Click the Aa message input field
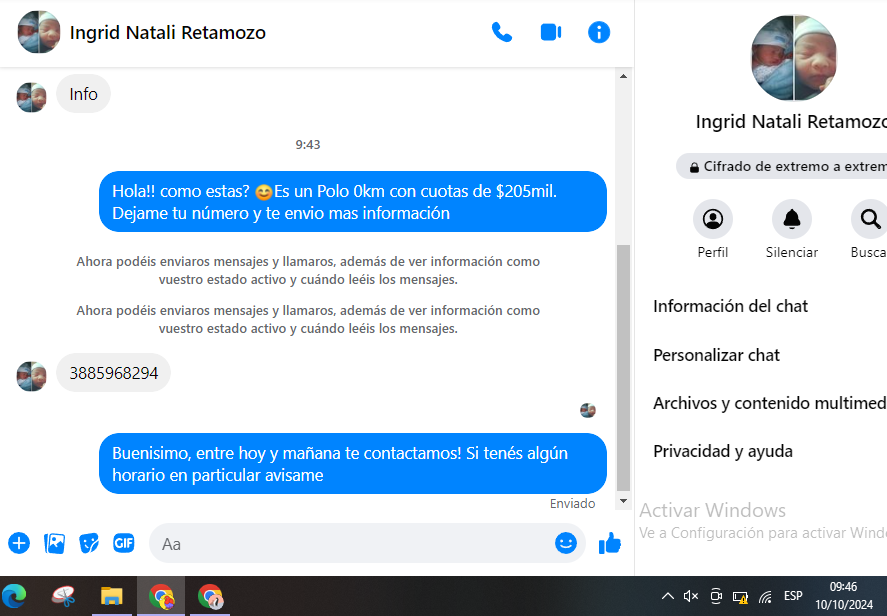 [x=350, y=544]
